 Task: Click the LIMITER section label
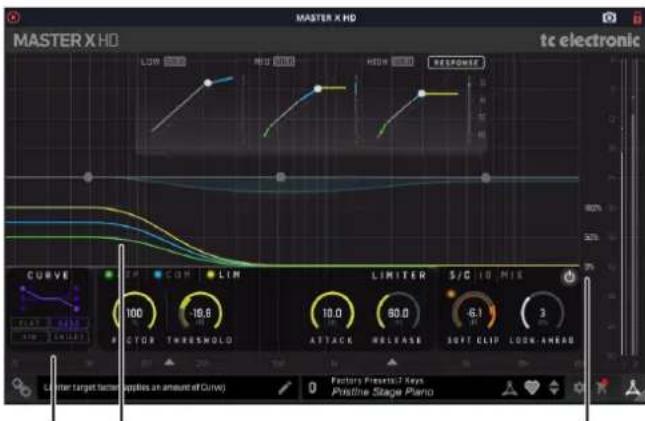pyautogui.click(x=399, y=275)
